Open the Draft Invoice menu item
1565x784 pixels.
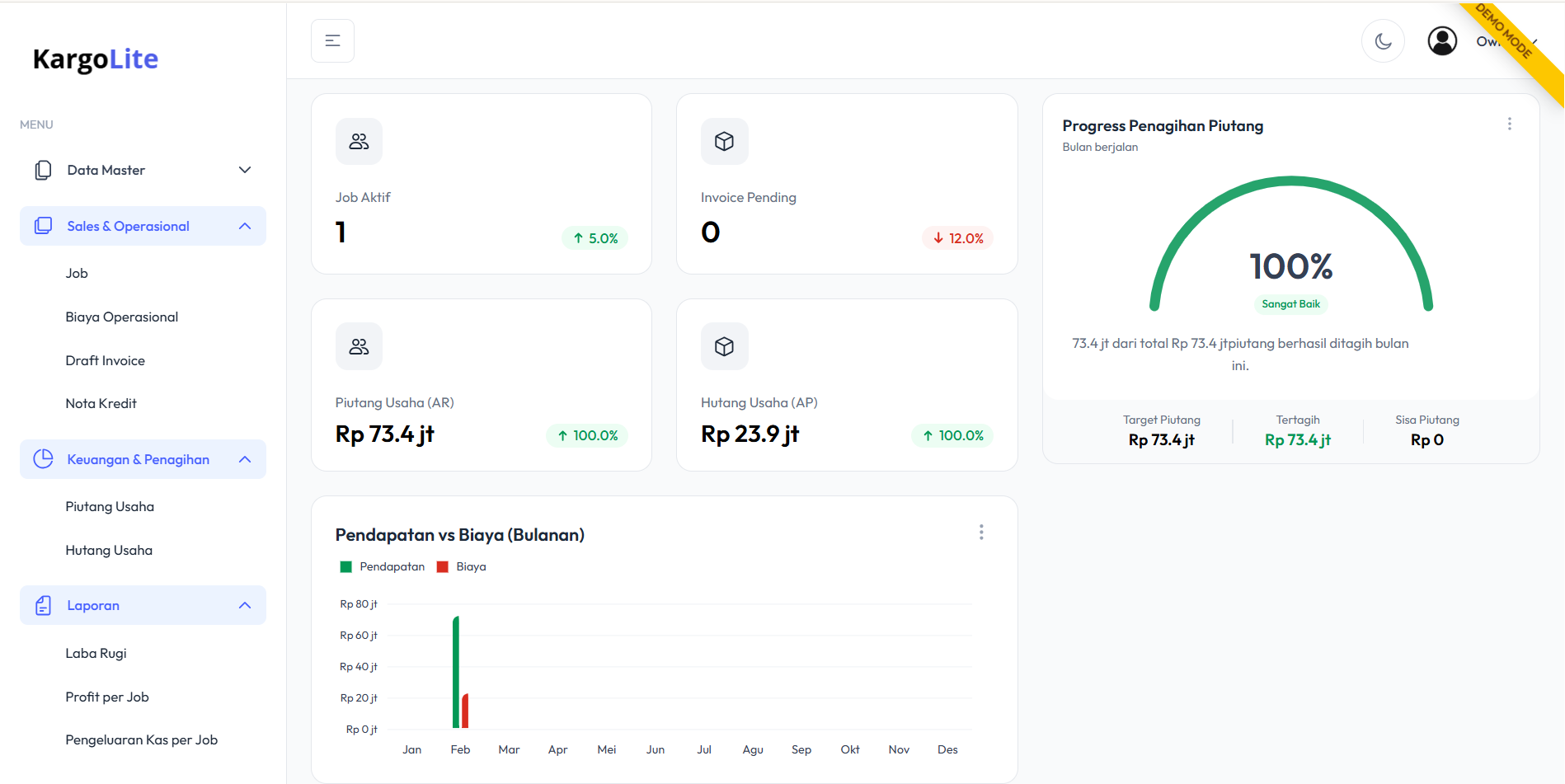(x=106, y=361)
